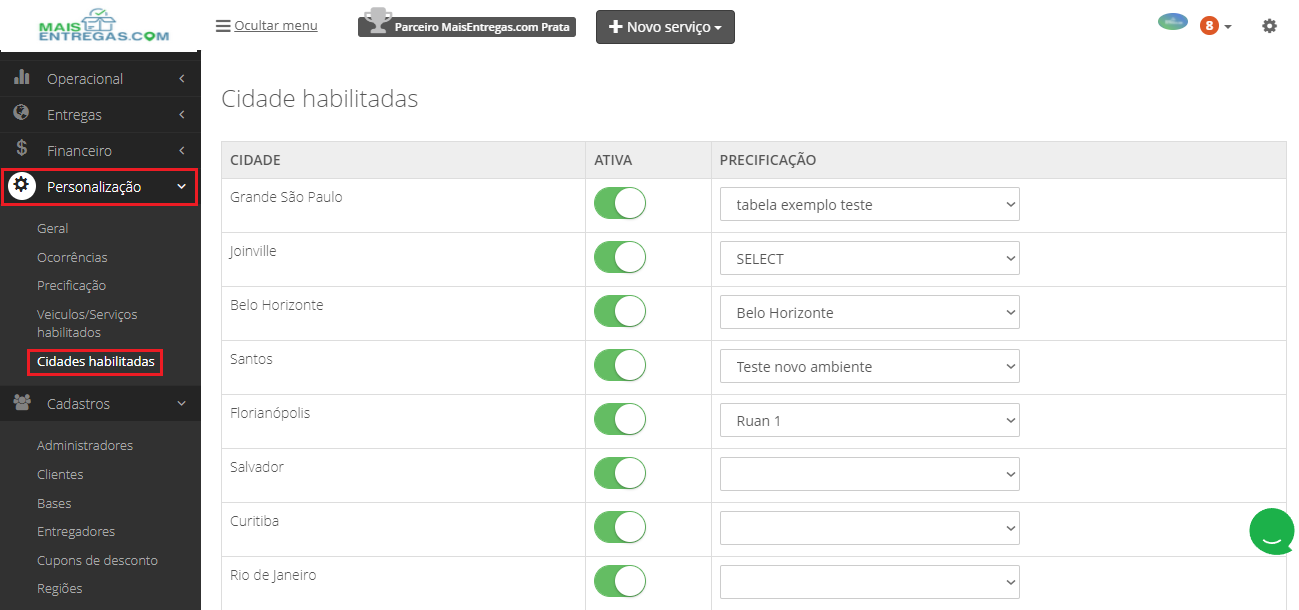Click the Financeiro dollar icon
The image size is (1299, 610).
point(22,150)
